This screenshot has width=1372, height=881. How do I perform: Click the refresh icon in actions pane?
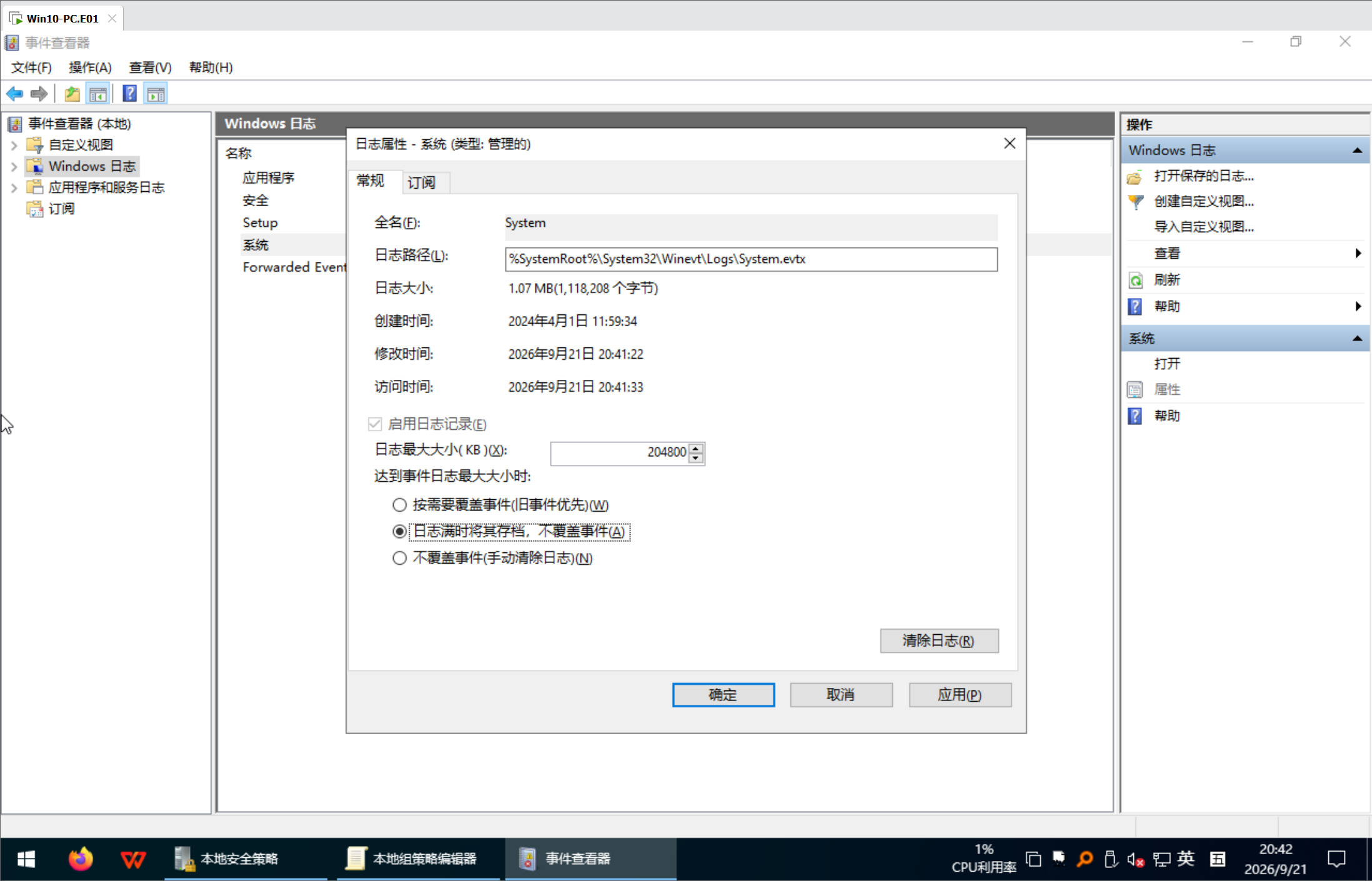point(1135,280)
